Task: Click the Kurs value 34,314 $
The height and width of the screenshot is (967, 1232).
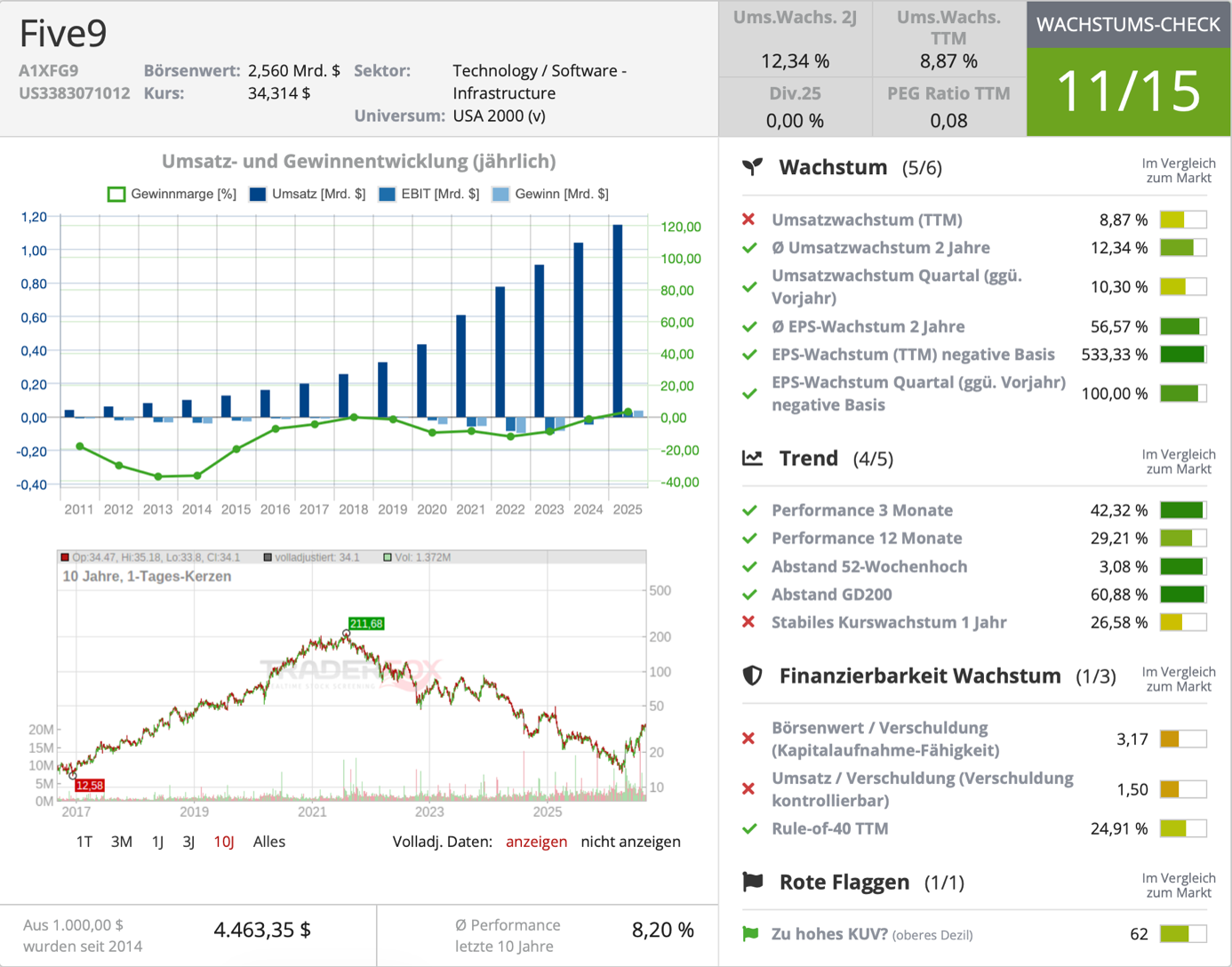Action: click(279, 93)
